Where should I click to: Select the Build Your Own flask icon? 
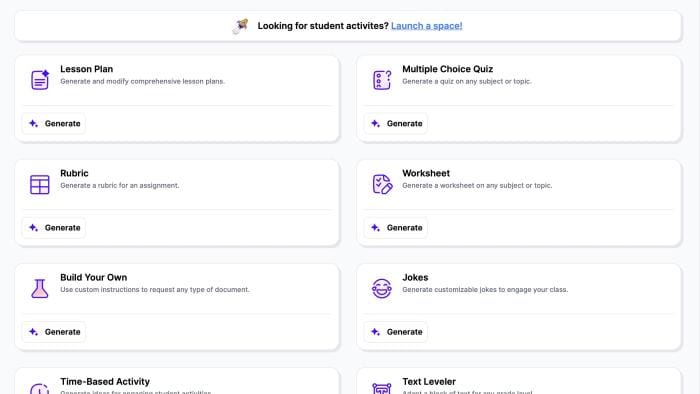40,288
